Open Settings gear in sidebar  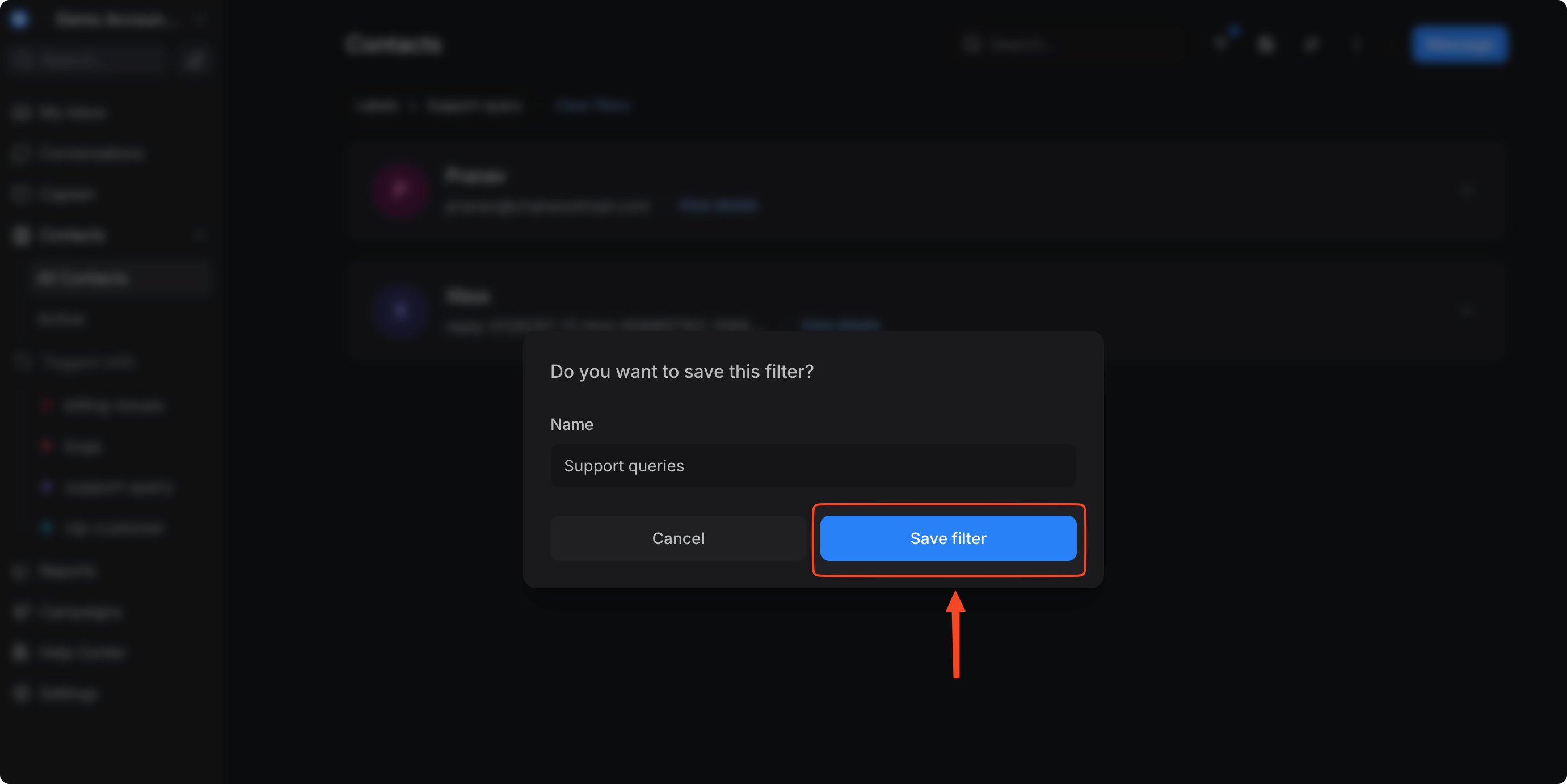20,693
